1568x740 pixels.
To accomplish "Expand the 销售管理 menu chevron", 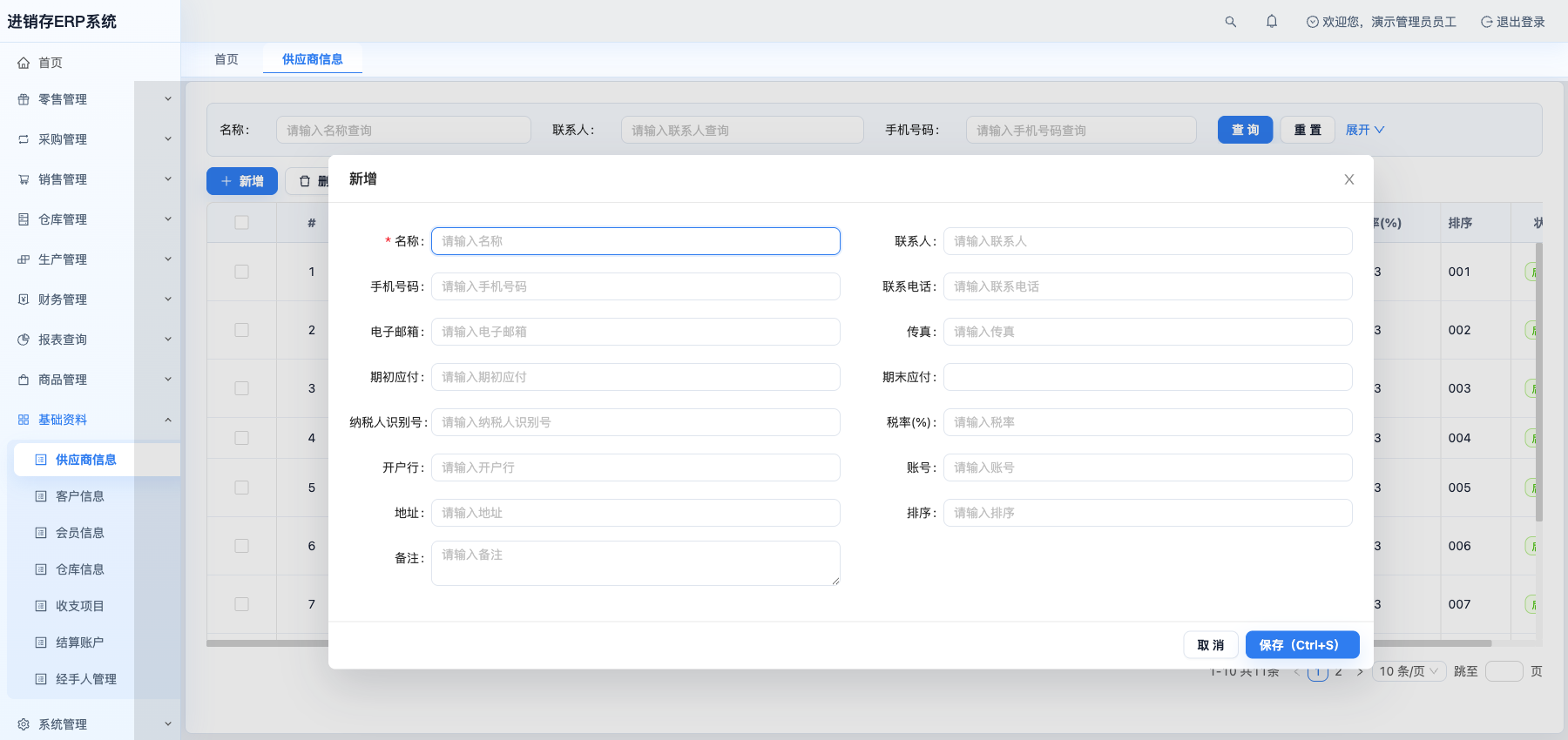I will 168,179.
